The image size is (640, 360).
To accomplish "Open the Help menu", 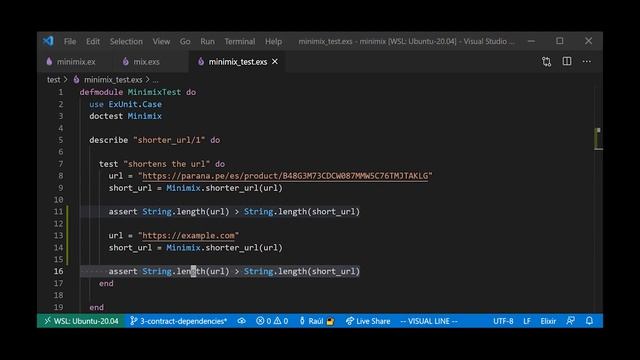I will tap(273, 41).
